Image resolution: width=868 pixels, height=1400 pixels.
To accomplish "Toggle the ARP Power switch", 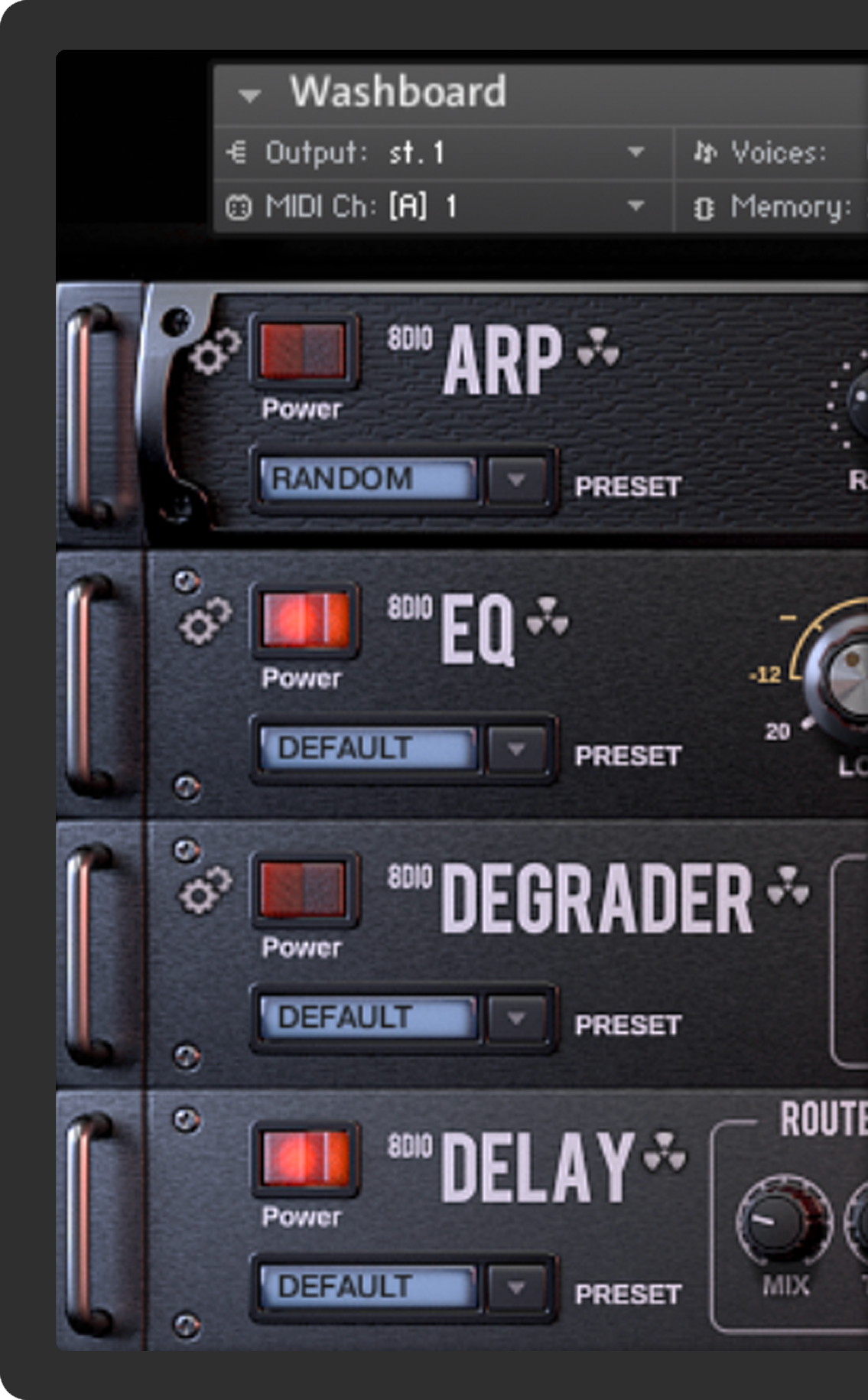I will click(304, 350).
